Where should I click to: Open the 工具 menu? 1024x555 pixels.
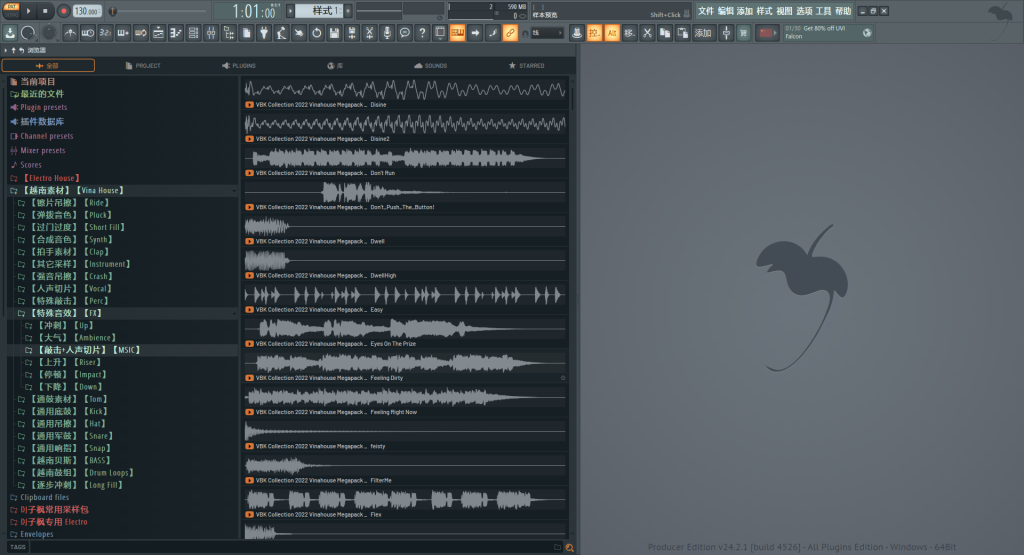click(824, 10)
